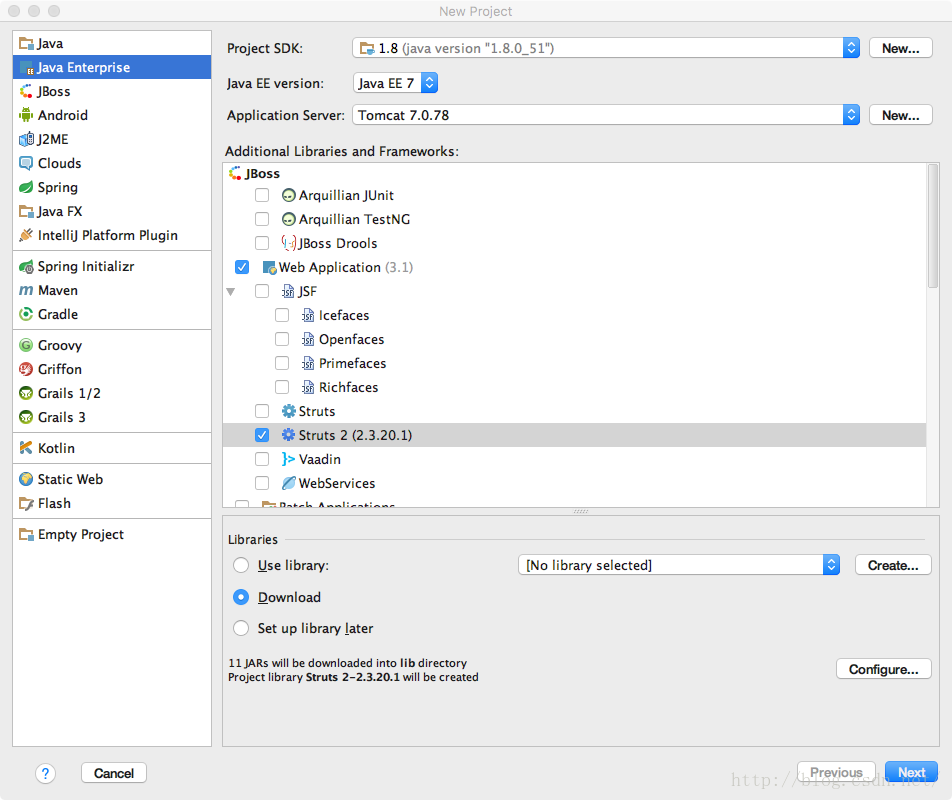Check the WebServices checkbox

coord(262,483)
